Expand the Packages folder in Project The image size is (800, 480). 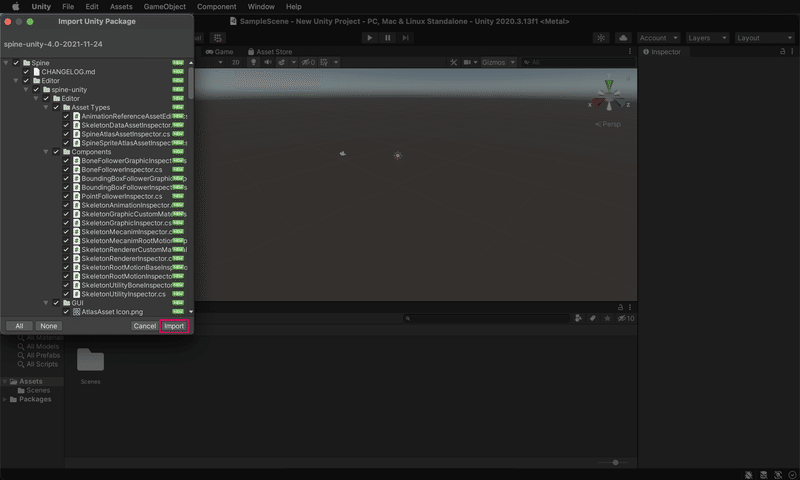point(5,399)
